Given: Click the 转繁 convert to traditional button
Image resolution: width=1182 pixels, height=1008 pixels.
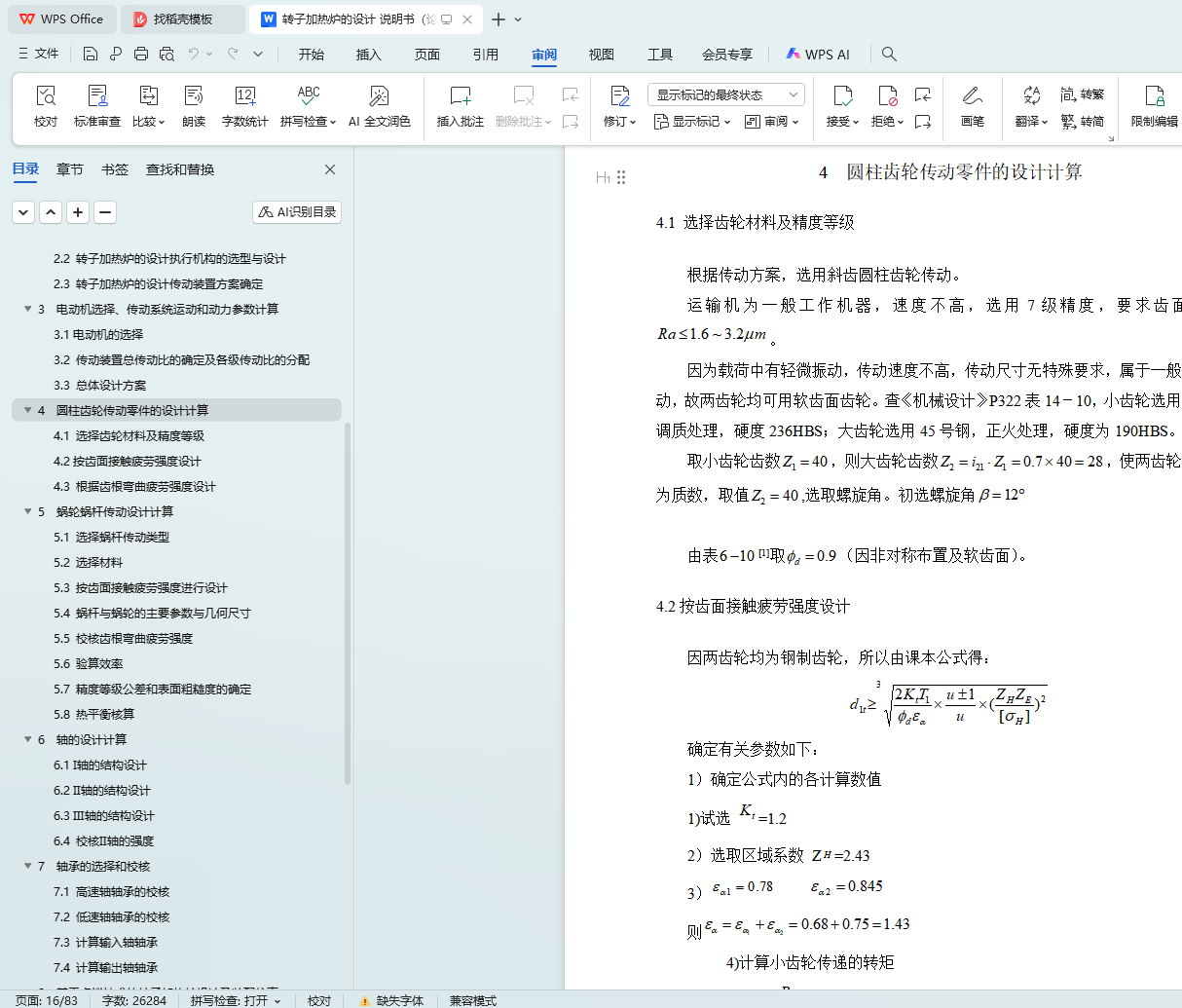Looking at the screenshot, I should [x=1083, y=94].
